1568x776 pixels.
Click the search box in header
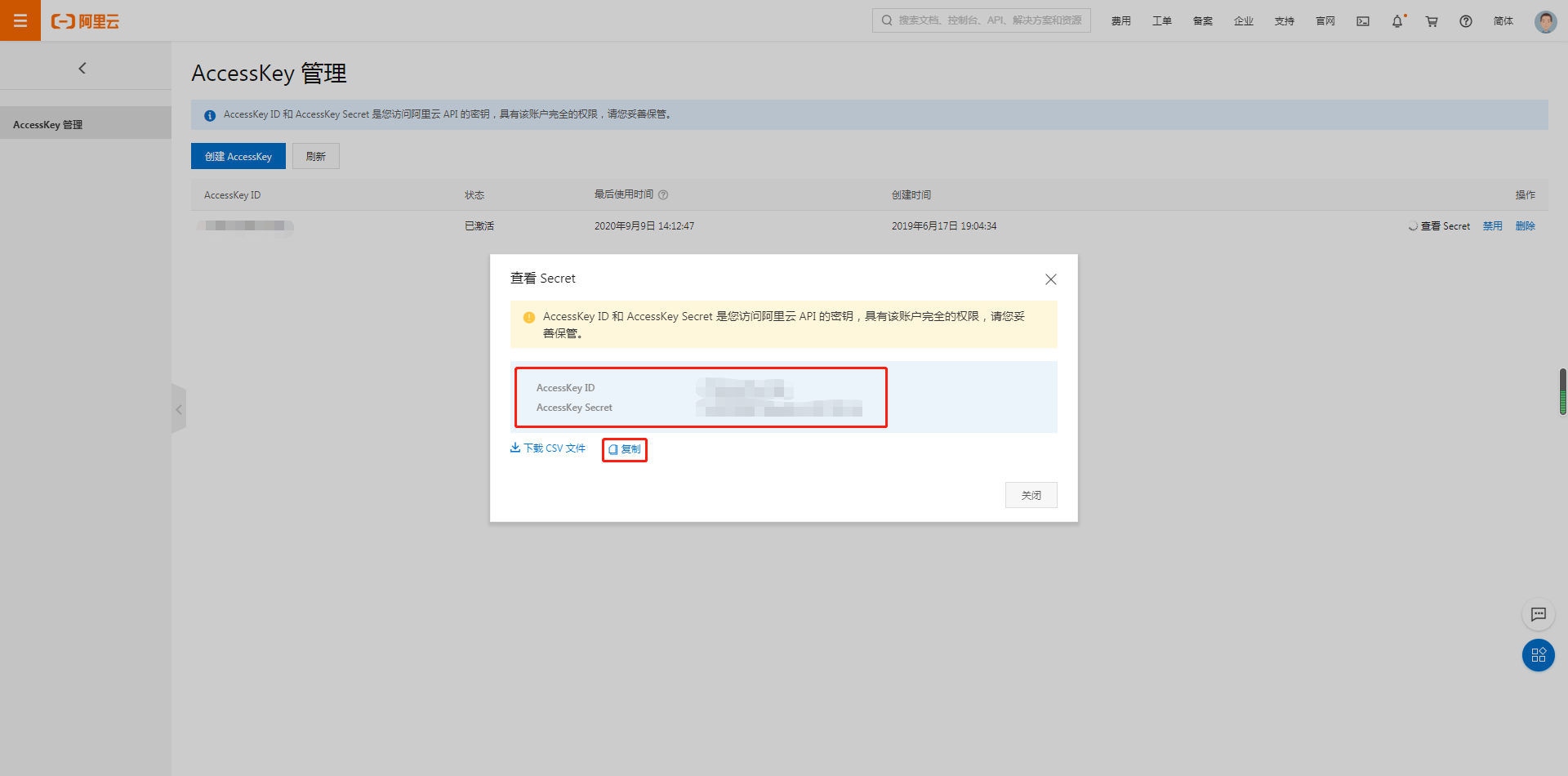pos(982,20)
